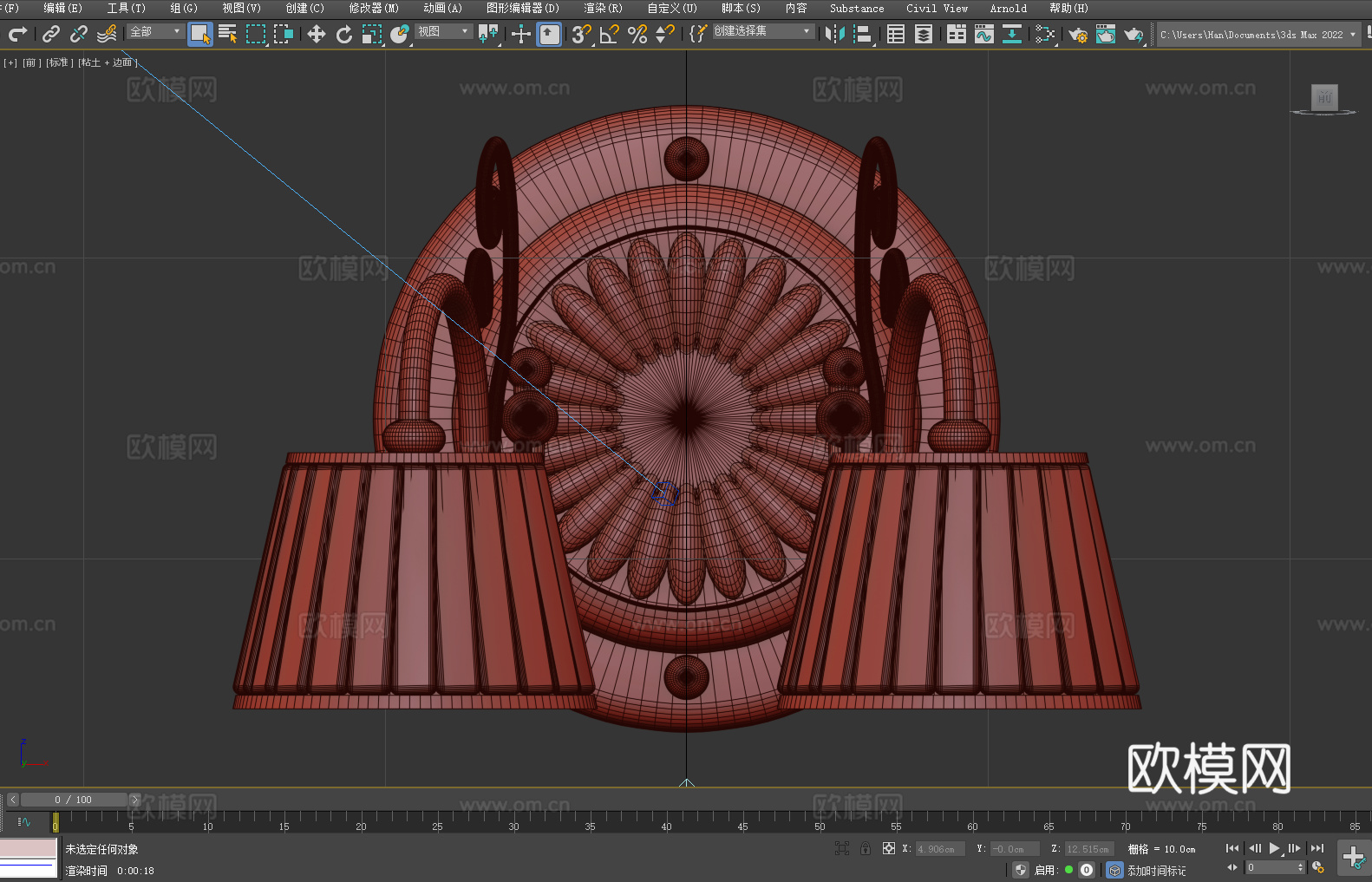Toggle Angle Snap on the toolbar
This screenshot has height=882, width=1372.
click(610, 34)
